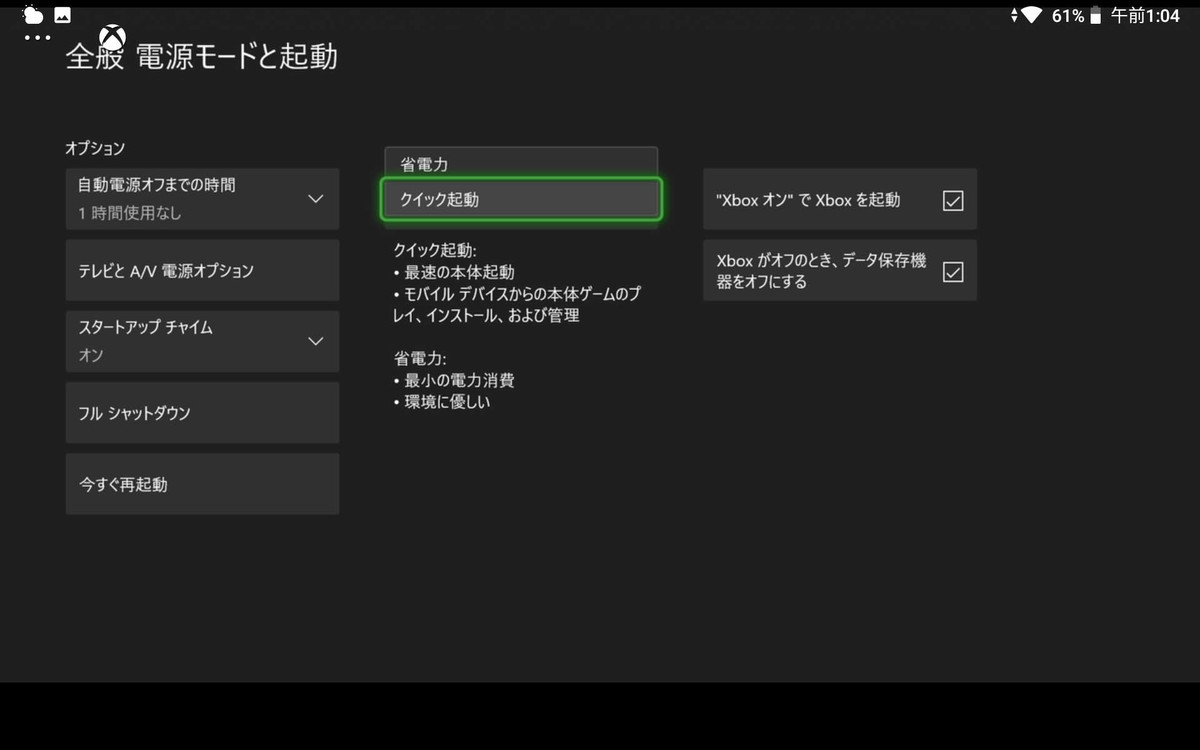Image resolution: width=1200 pixels, height=750 pixels.
Task: Select 今すぐ再起動
Action: tap(202, 484)
